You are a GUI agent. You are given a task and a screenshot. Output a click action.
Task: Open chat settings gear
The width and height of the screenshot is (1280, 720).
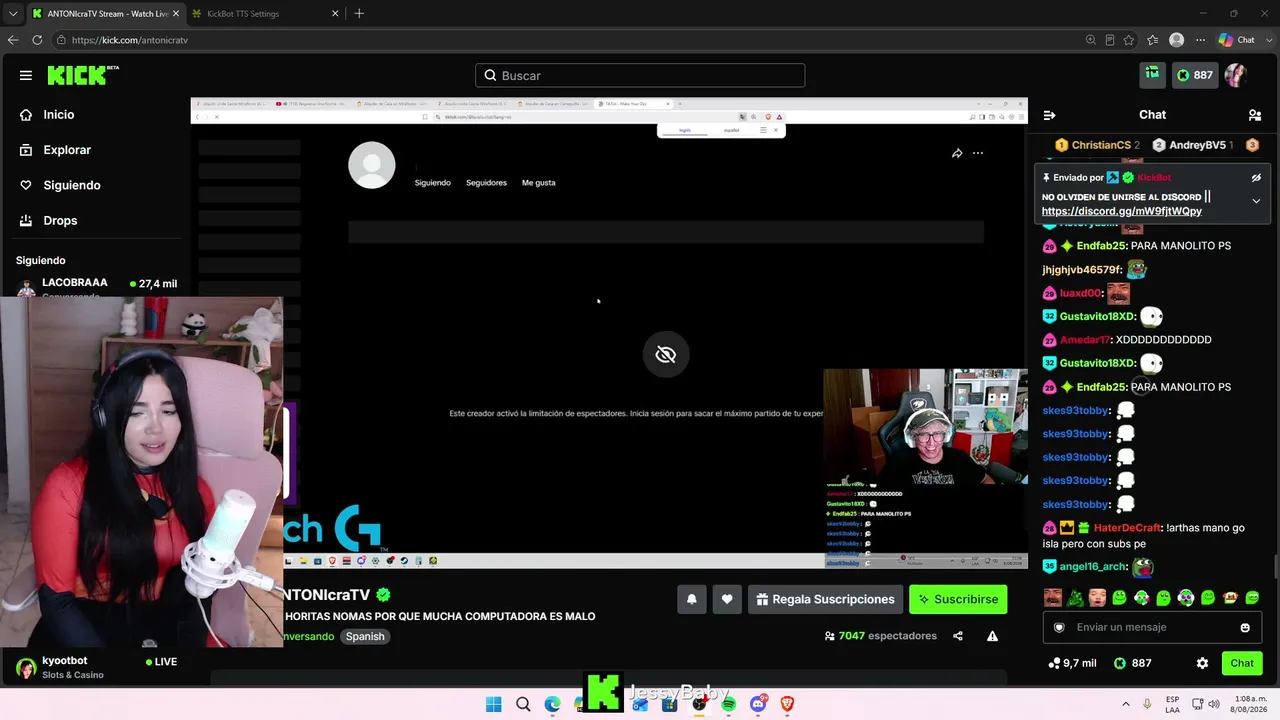1202,663
